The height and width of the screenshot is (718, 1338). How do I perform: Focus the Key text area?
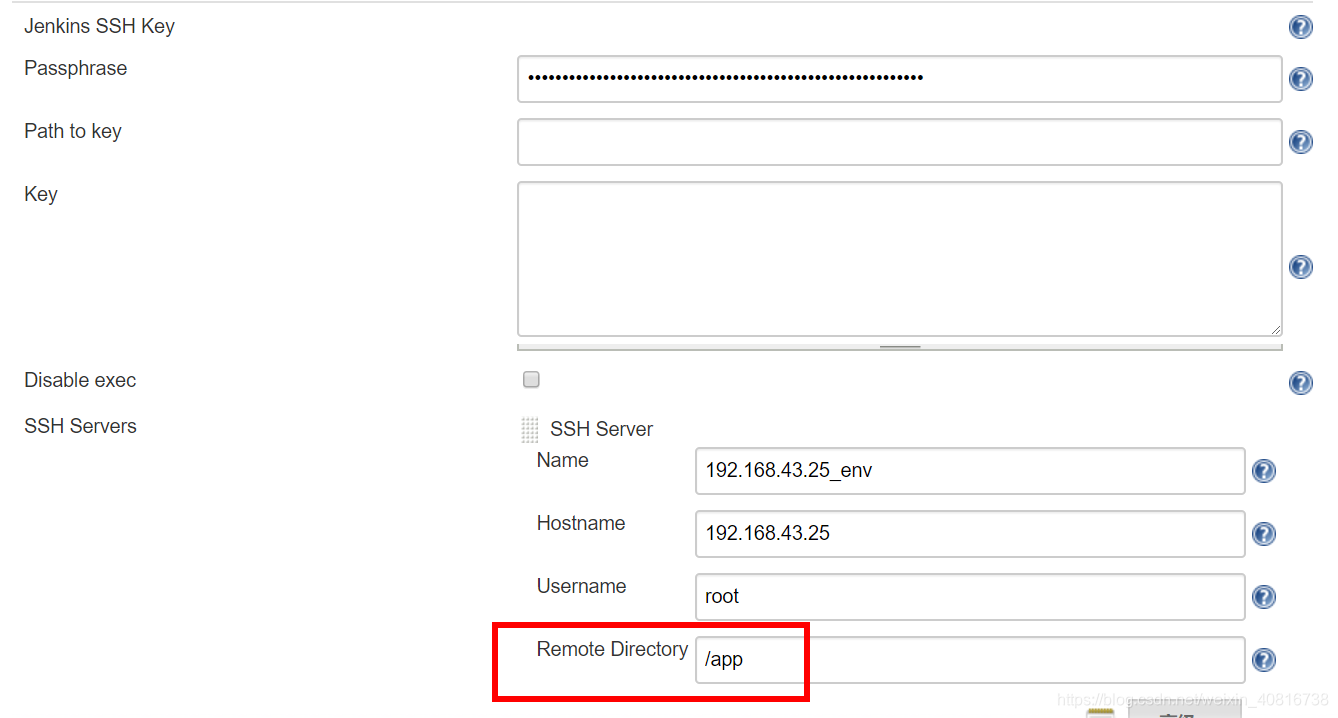pyautogui.click(x=899, y=259)
